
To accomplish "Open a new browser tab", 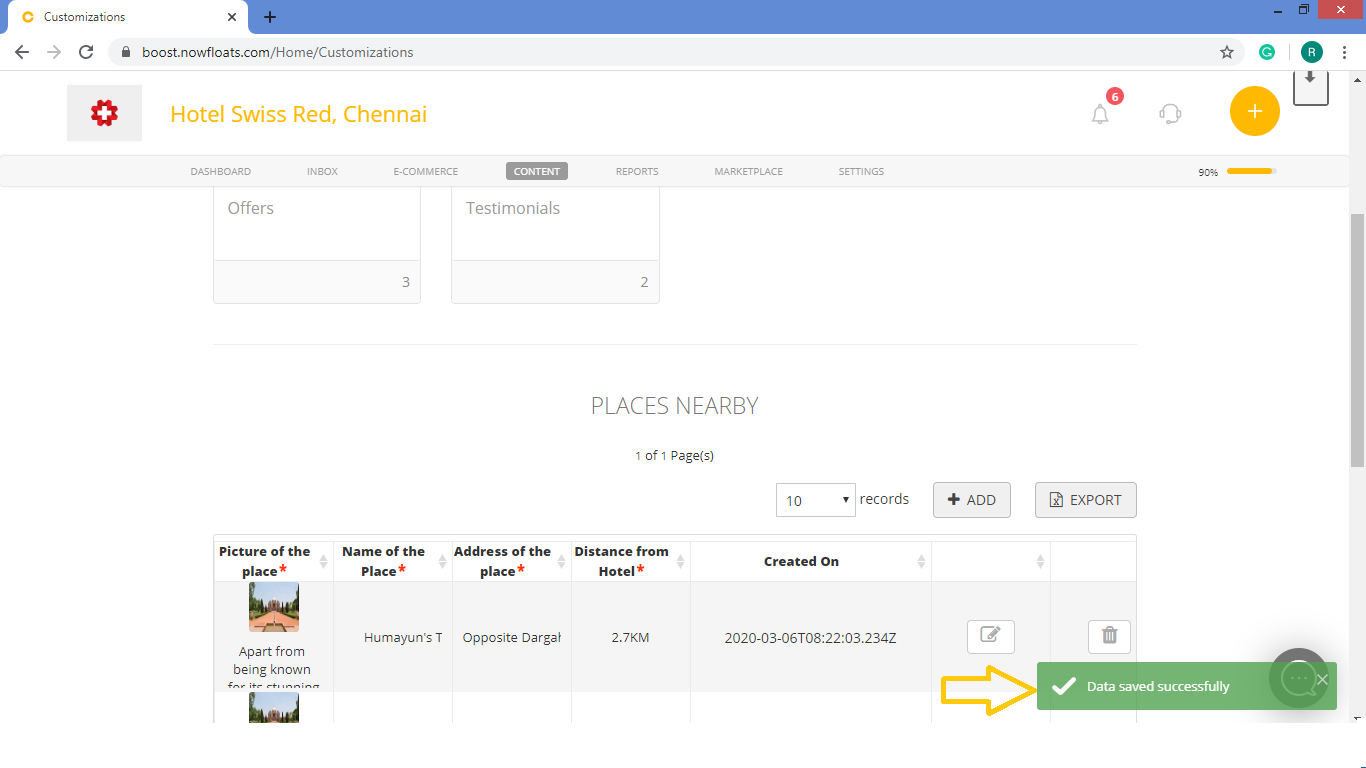I will pyautogui.click(x=270, y=17).
